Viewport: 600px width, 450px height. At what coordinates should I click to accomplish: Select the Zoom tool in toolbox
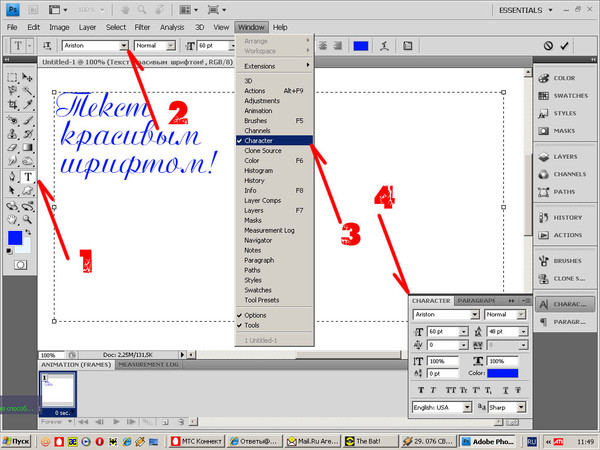(27, 220)
